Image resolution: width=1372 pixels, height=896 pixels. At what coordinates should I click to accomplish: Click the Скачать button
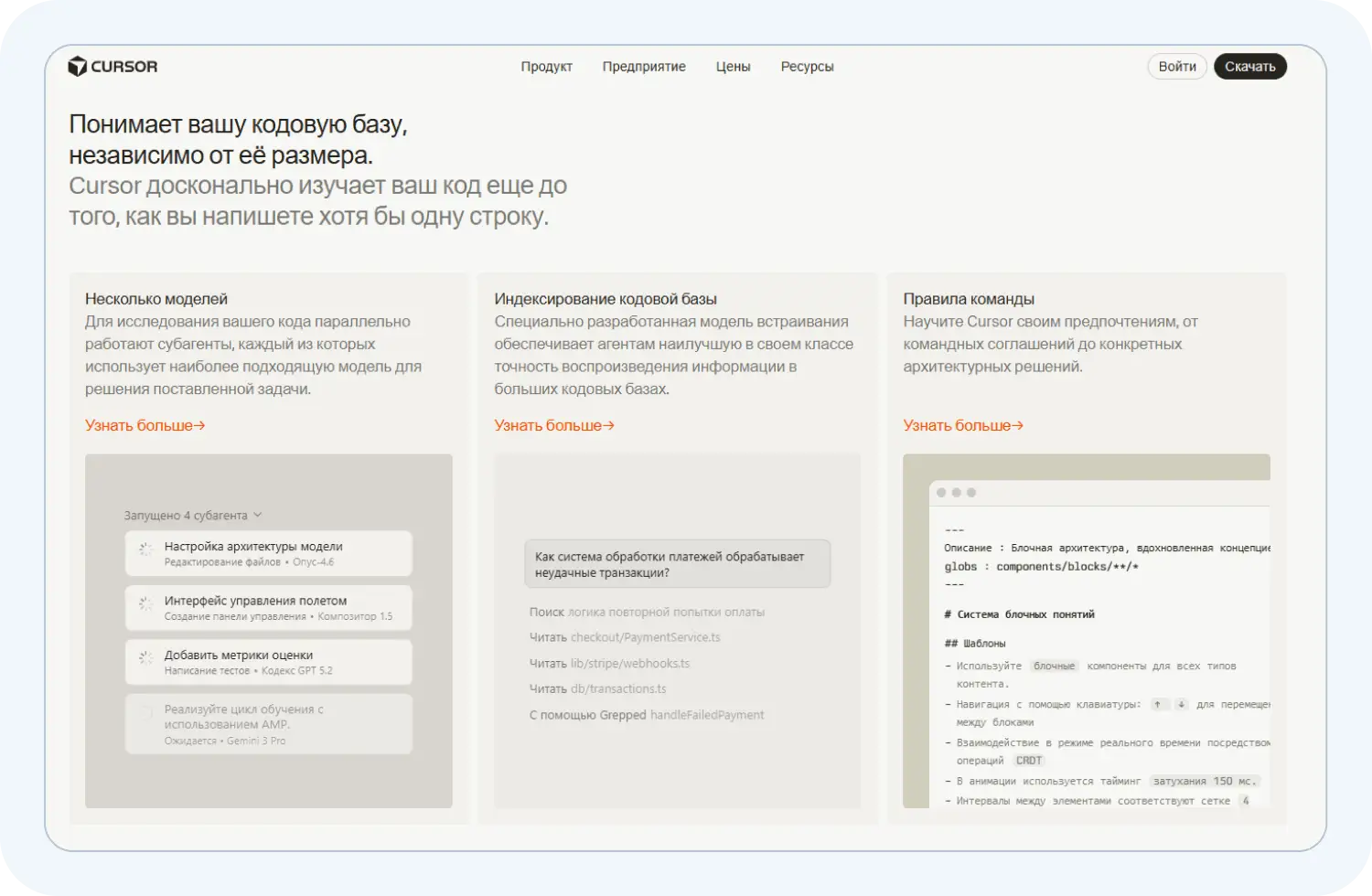pyautogui.click(x=1249, y=67)
